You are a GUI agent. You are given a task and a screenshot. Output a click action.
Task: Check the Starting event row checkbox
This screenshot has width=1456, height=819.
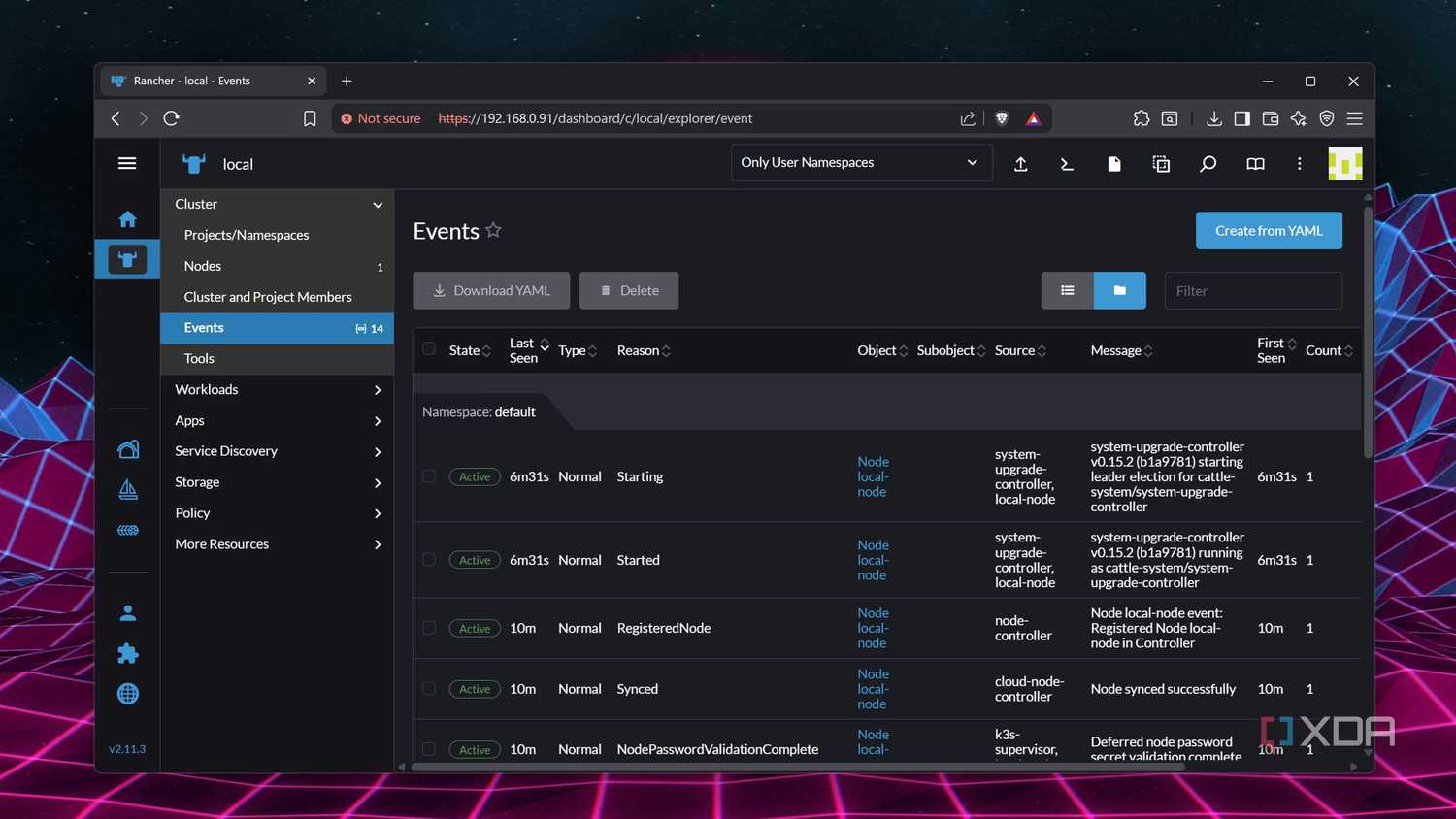click(429, 476)
